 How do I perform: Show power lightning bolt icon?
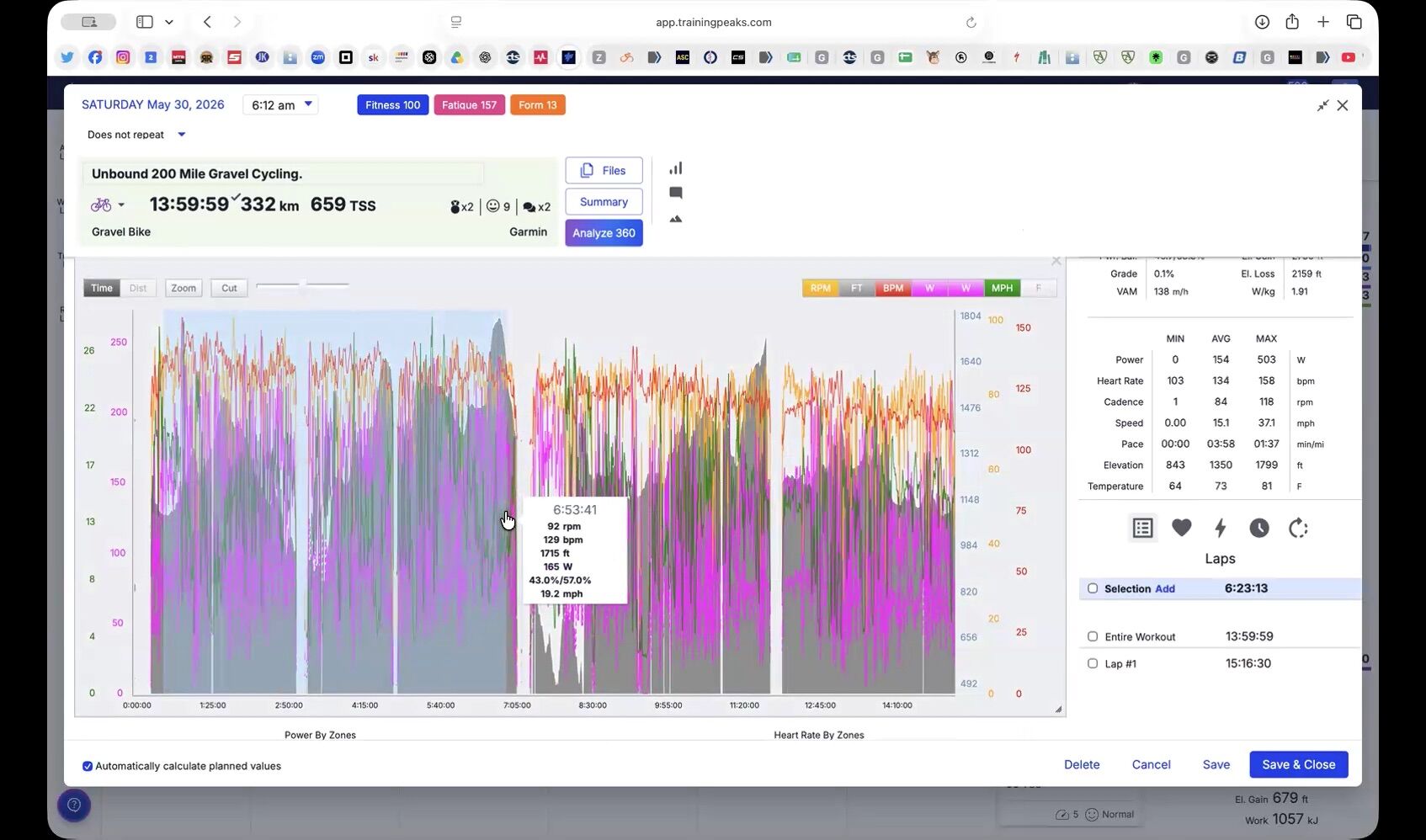(x=1220, y=528)
